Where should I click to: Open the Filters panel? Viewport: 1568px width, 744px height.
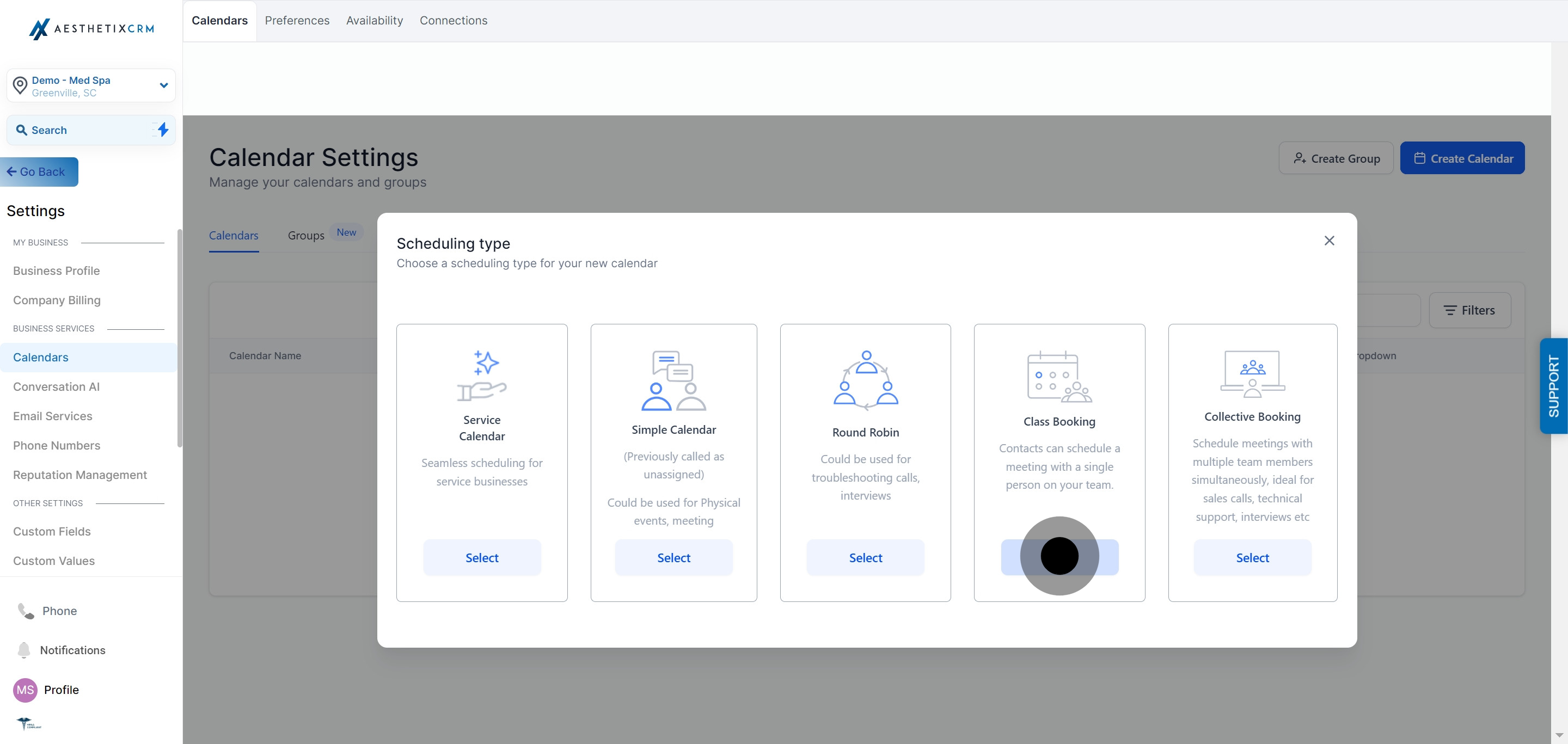(1469, 310)
